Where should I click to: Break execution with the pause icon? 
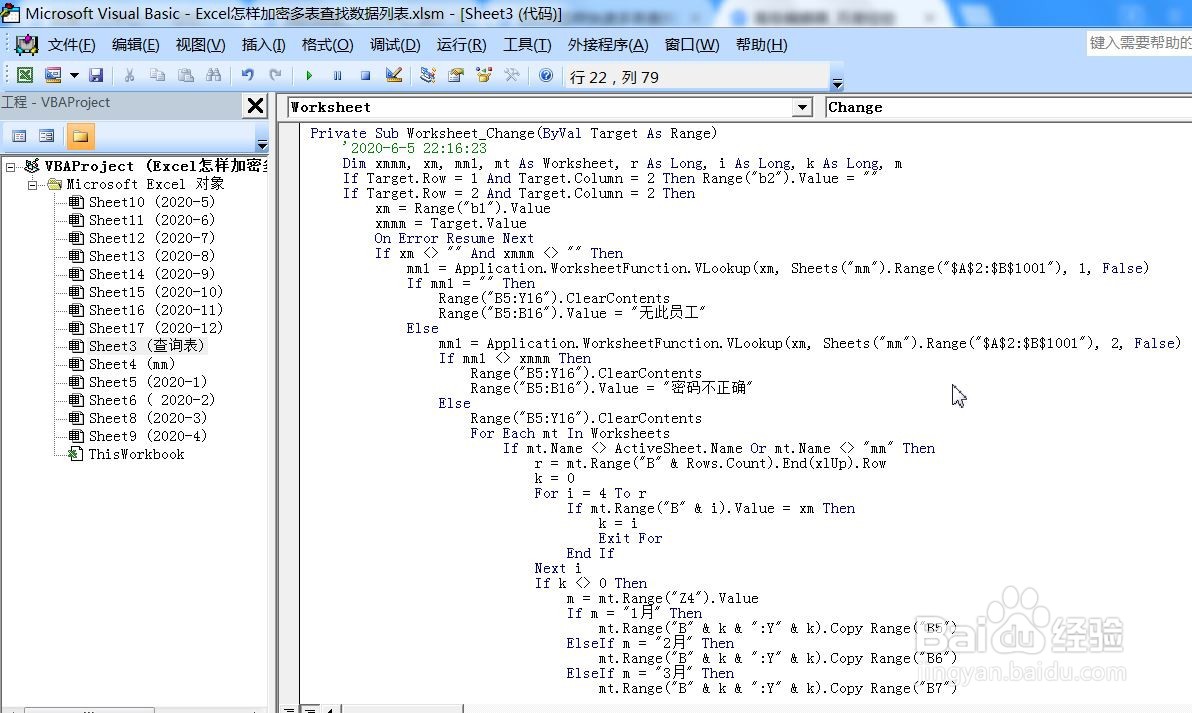click(338, 75)
